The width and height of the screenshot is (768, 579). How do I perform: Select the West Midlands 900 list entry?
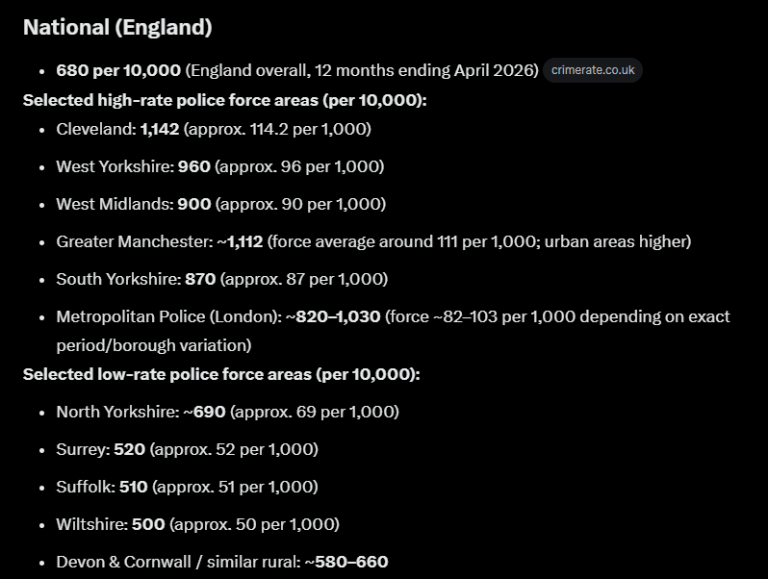tap(221, 204)
